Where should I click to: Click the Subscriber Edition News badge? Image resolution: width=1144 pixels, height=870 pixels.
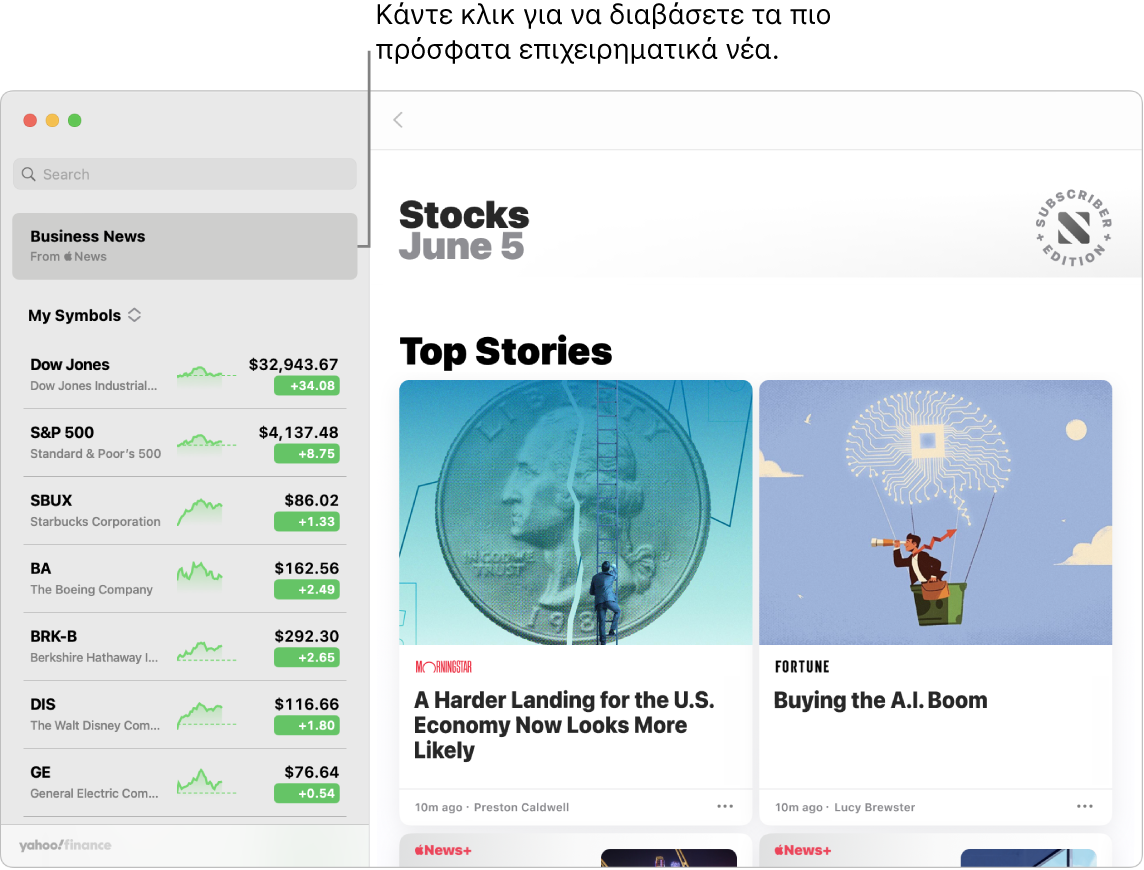(1073, 229)
